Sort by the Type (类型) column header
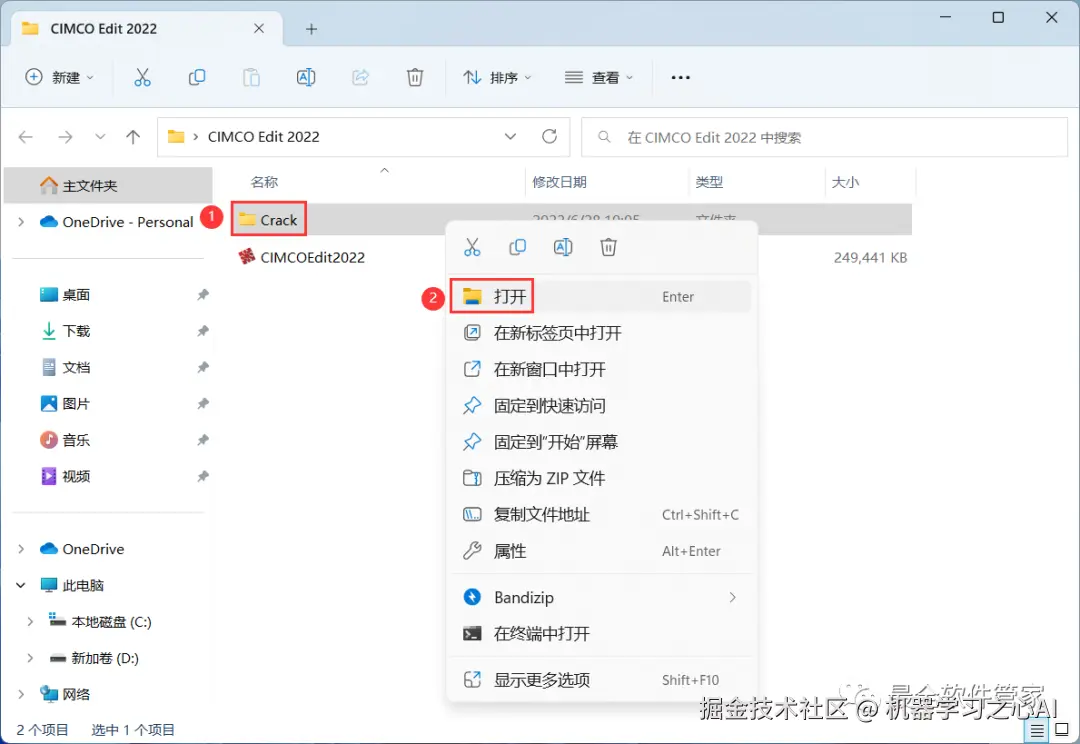This screenshot has height=744, width=1080. (709, 182)
